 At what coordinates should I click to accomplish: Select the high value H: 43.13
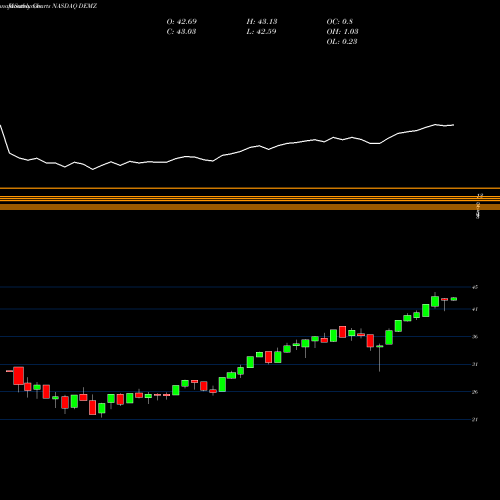[x=262, y=22]
